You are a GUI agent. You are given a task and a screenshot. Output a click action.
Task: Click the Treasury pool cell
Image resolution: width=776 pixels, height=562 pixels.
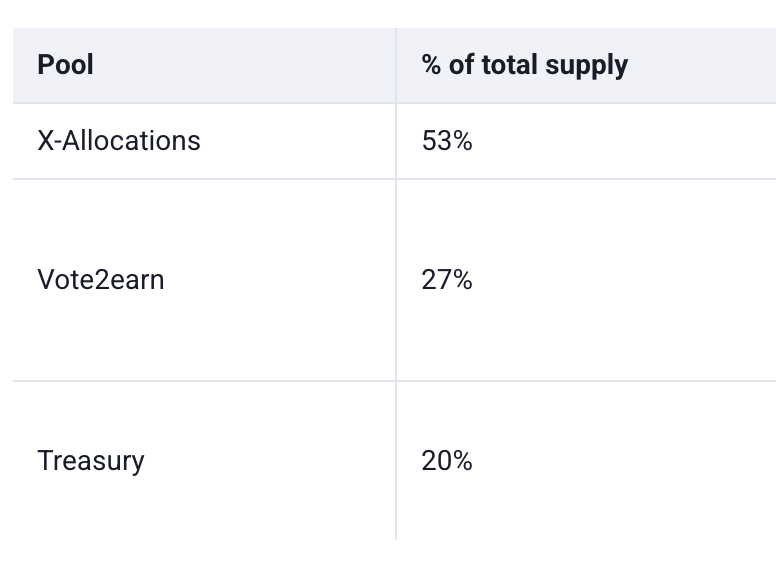click(x=90, y=461)
